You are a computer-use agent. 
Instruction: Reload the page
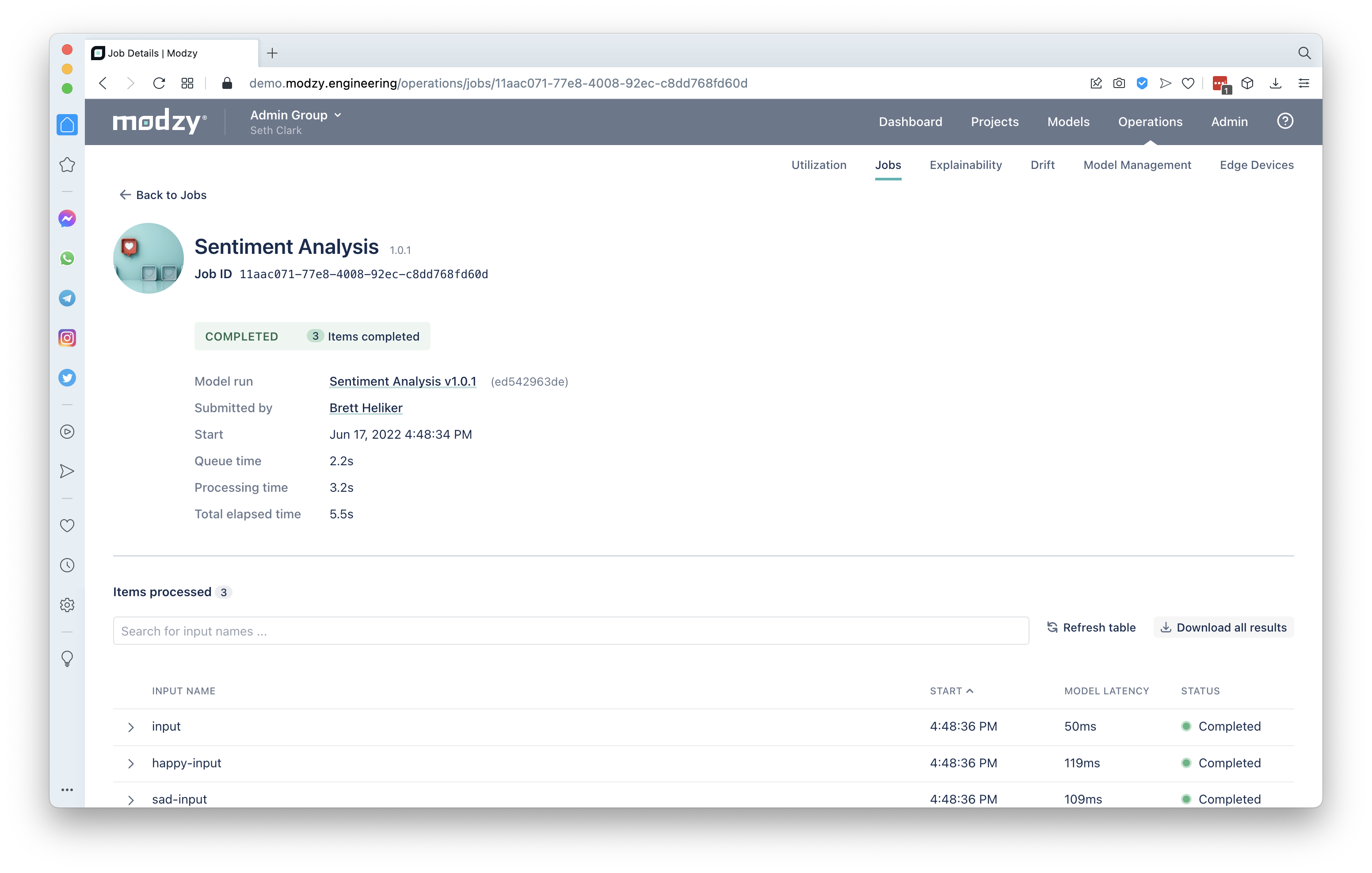coord(159,83)
